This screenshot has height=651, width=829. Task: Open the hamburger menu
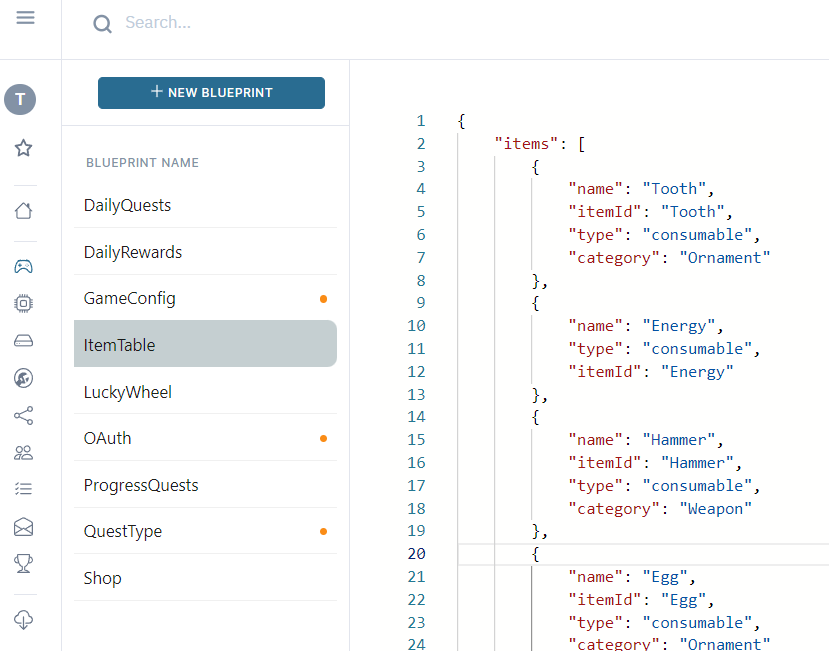pos(25,18)
